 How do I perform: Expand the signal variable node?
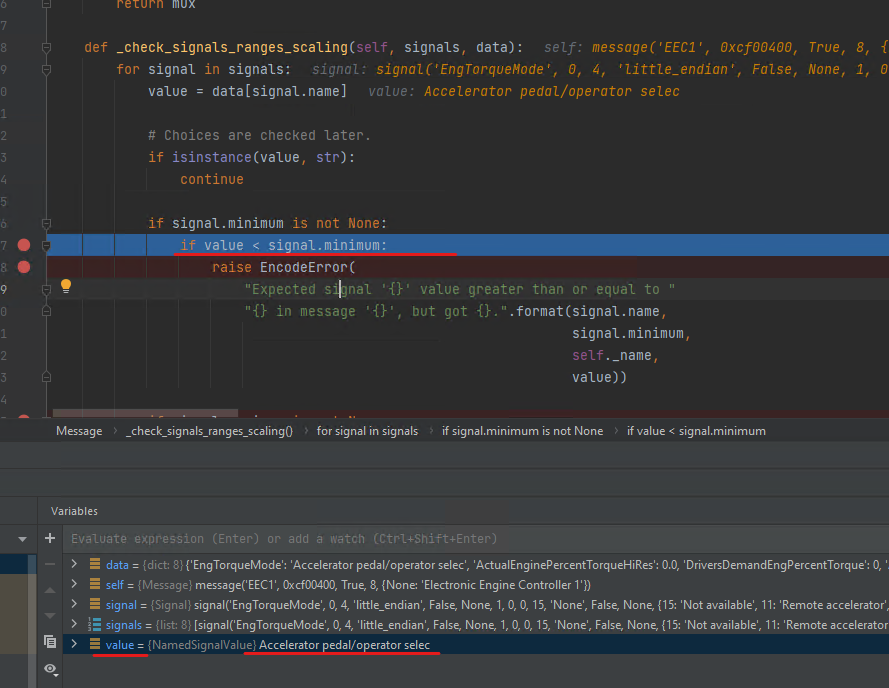pos(72,603)
